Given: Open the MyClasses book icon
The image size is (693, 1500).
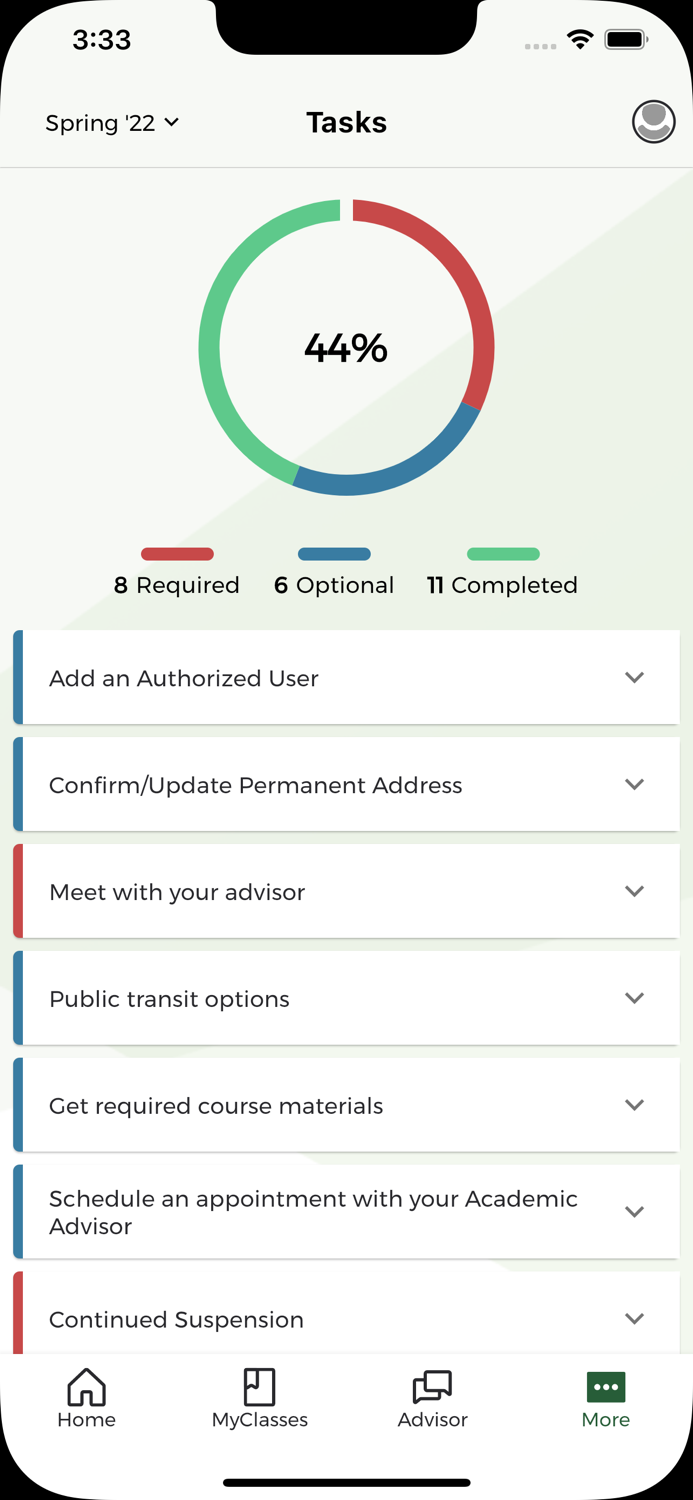Looking at the screenshot, I should [259, 1388].
